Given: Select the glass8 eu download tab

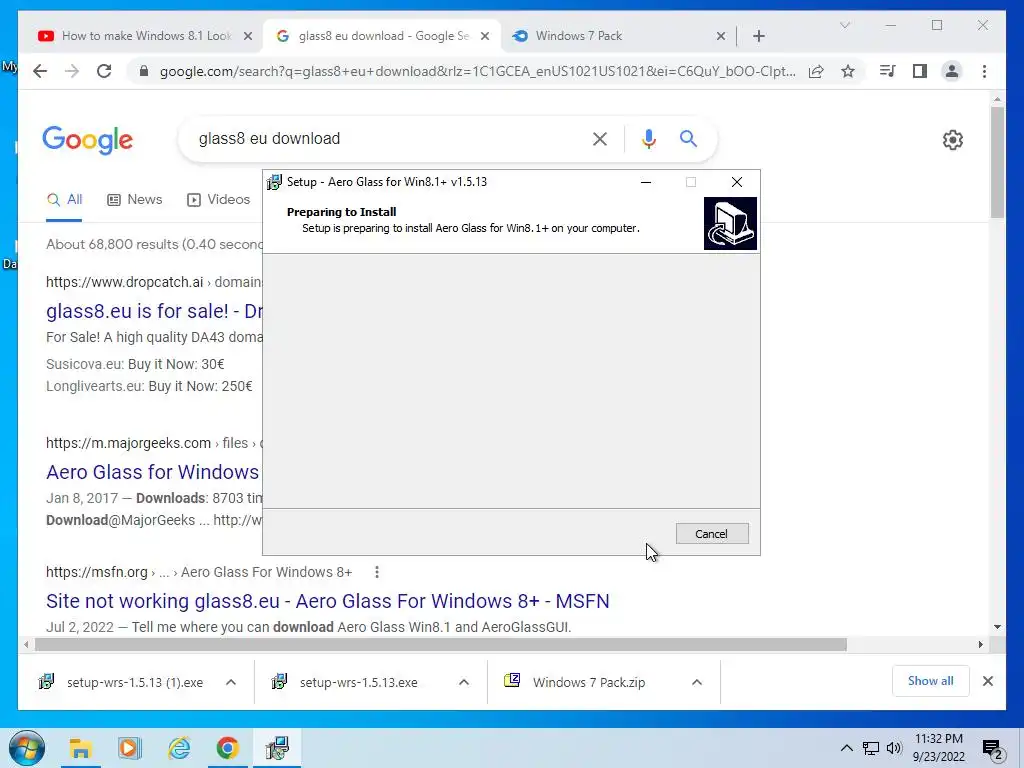Looking at the screenshot, I should 383,36.
